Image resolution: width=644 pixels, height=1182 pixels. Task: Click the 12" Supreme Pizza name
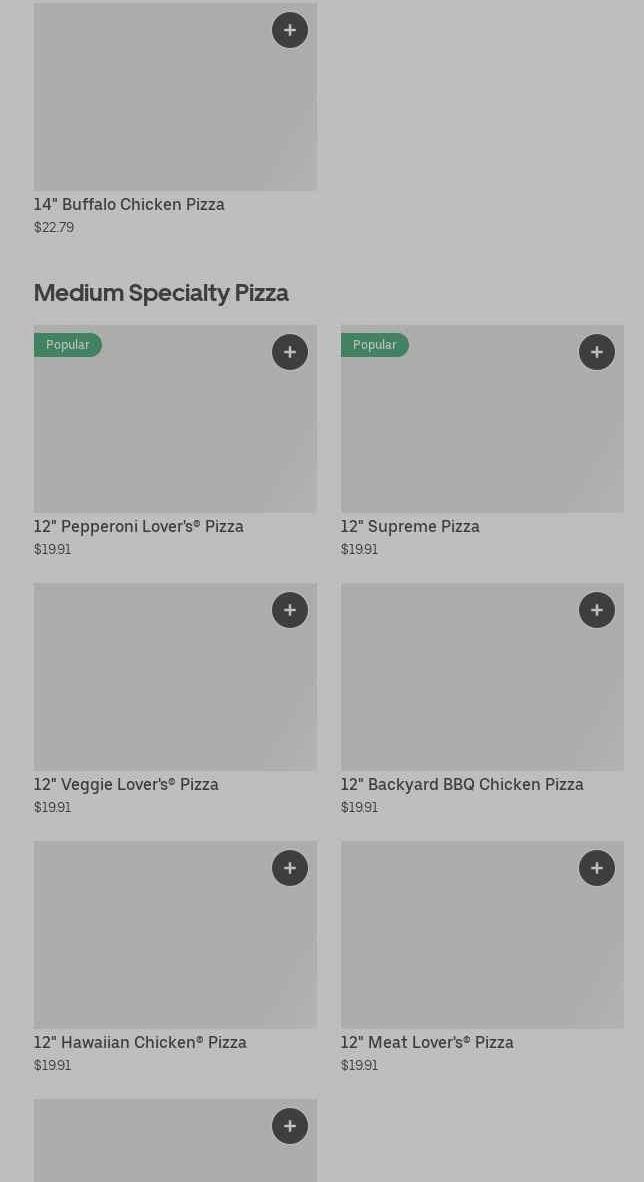tap(410, 527)
